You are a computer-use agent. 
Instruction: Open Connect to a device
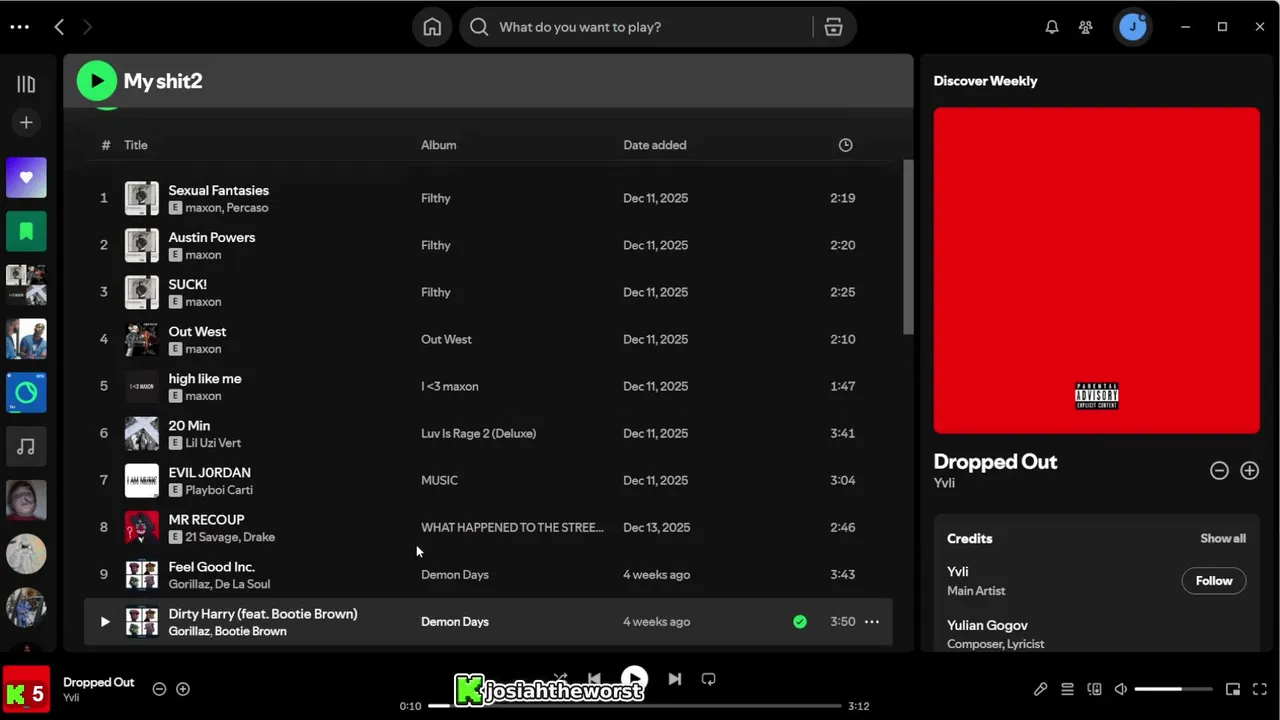[x=1094, y=689]
